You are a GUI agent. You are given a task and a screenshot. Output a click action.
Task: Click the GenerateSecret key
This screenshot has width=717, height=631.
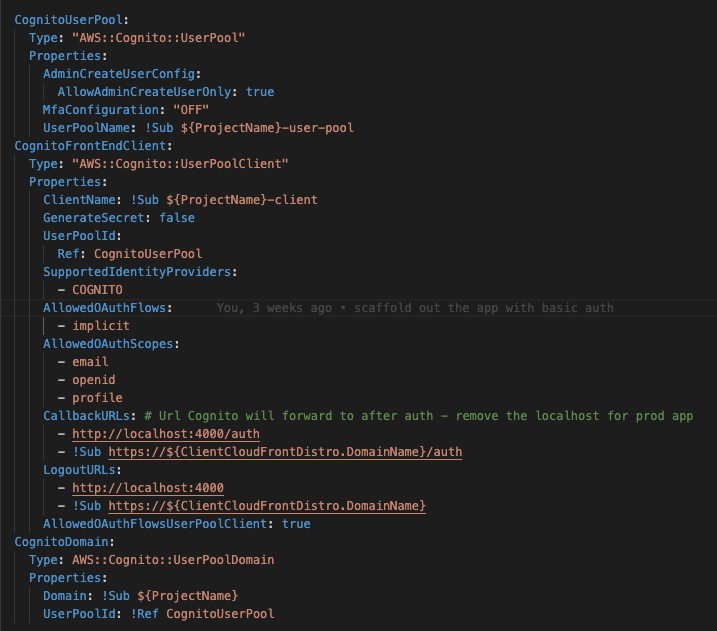[x=94, y=218]
